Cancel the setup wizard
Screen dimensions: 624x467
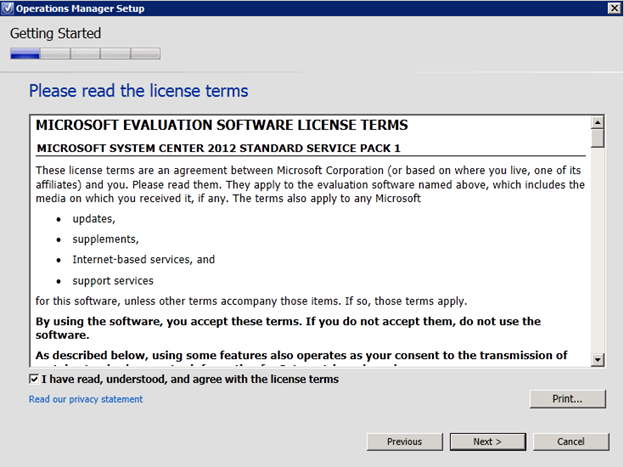(x=571, y=442)
